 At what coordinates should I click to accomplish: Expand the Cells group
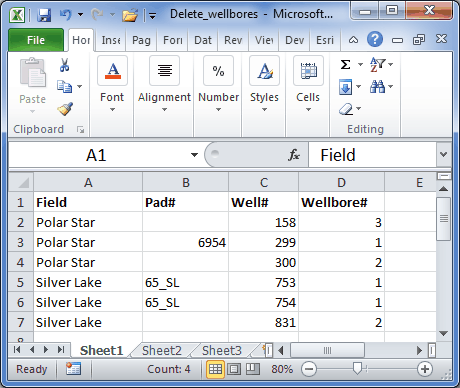point(308,85)
